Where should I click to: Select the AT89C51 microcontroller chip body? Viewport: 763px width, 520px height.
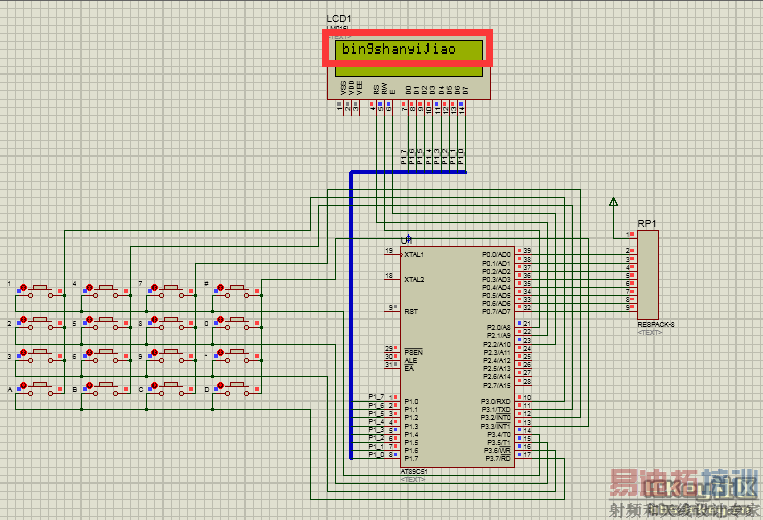(457, 357)
